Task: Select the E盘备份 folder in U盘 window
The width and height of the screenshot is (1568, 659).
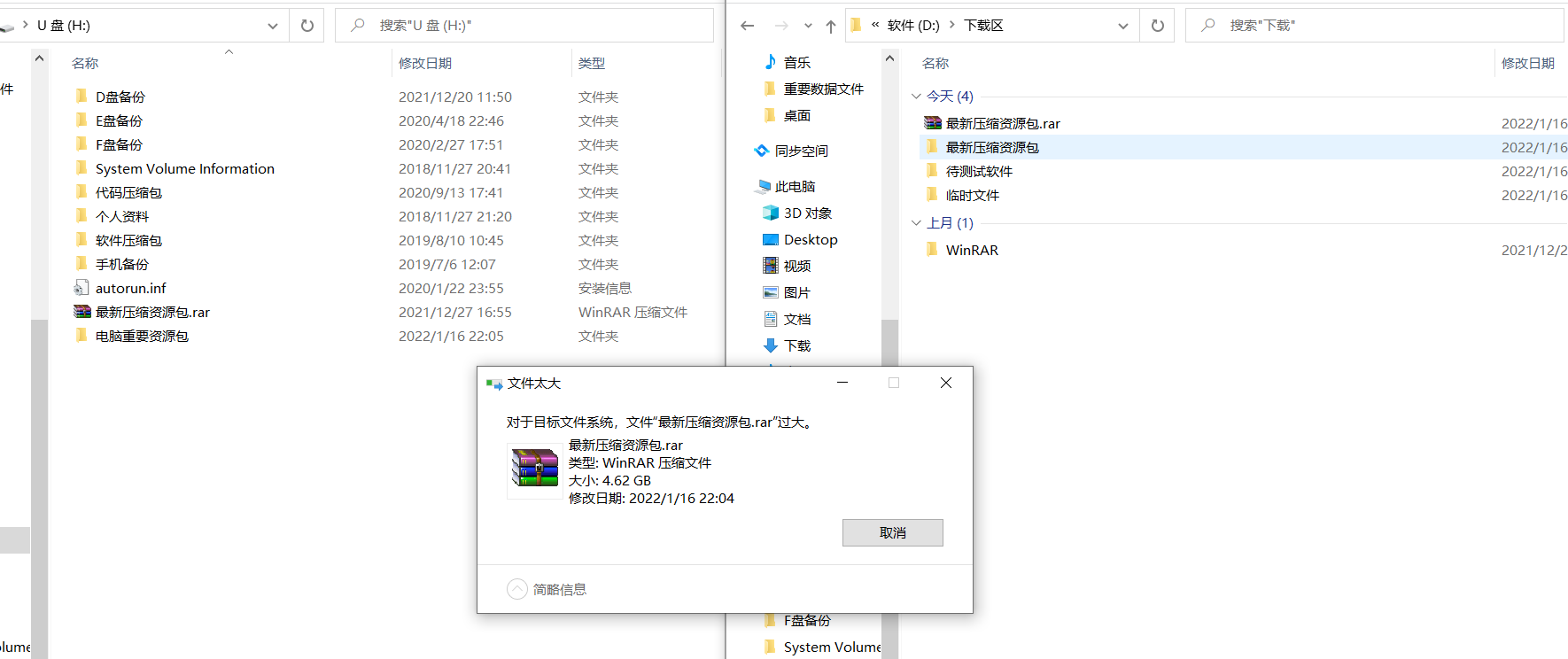Action: pos(119,120)
